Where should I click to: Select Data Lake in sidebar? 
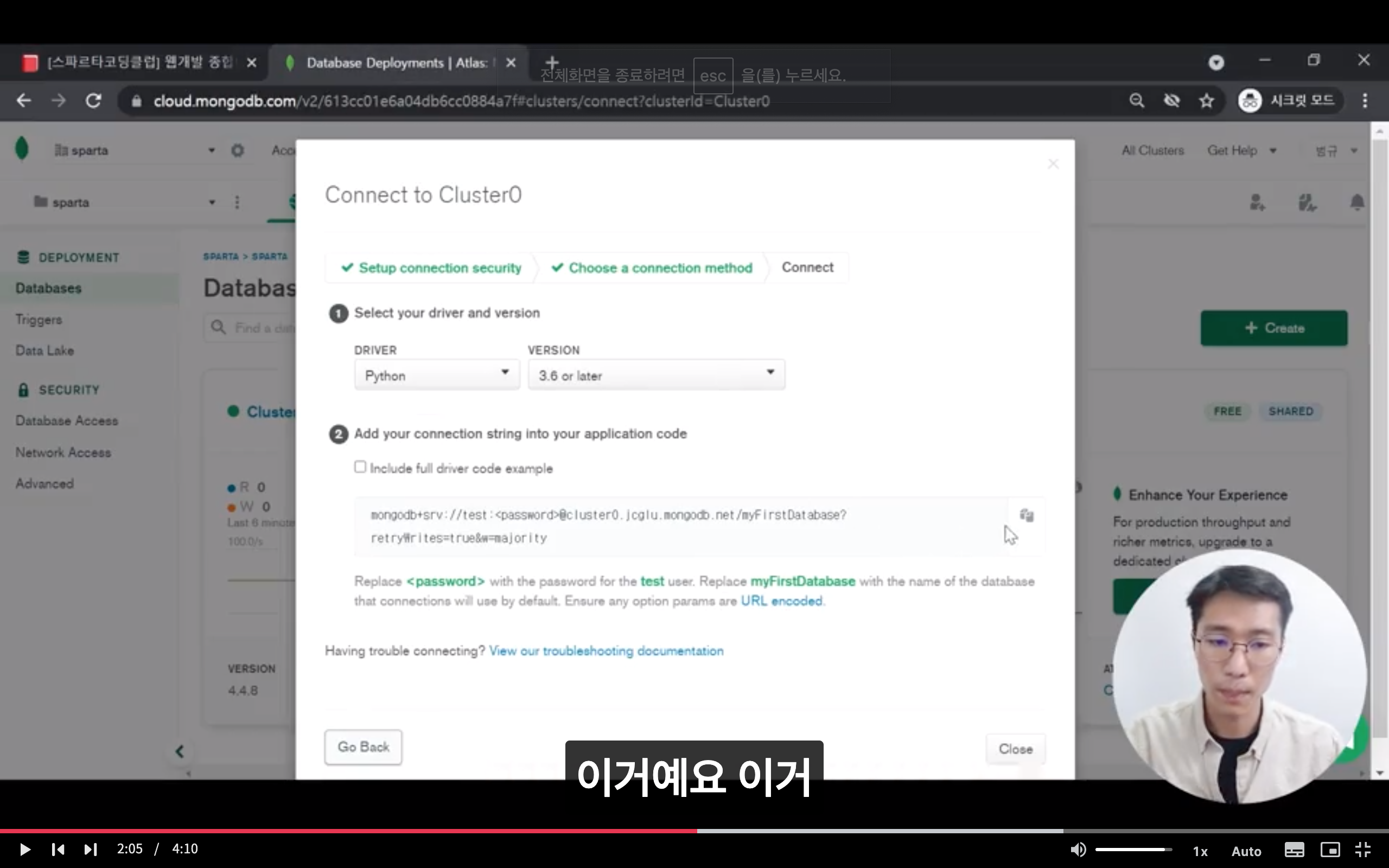point(45,351)
